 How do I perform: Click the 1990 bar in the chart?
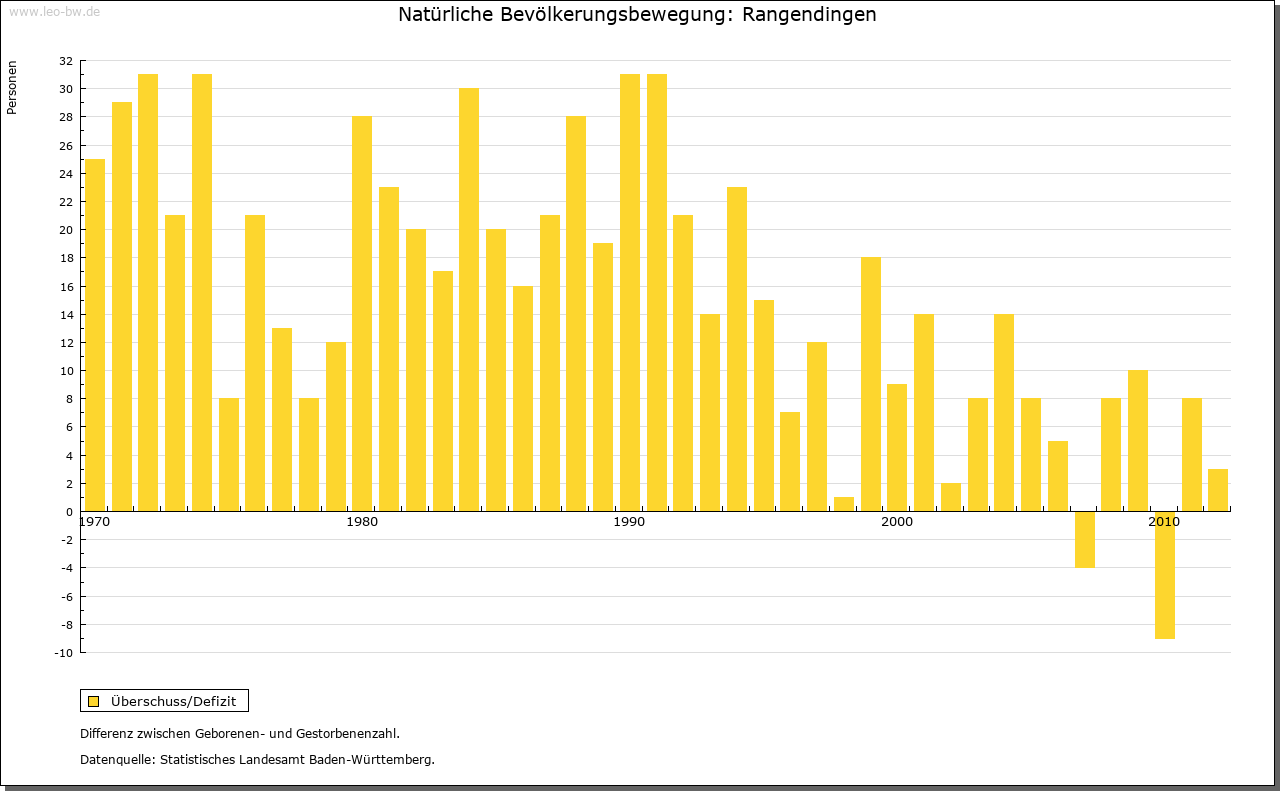(x=629, y=292)
